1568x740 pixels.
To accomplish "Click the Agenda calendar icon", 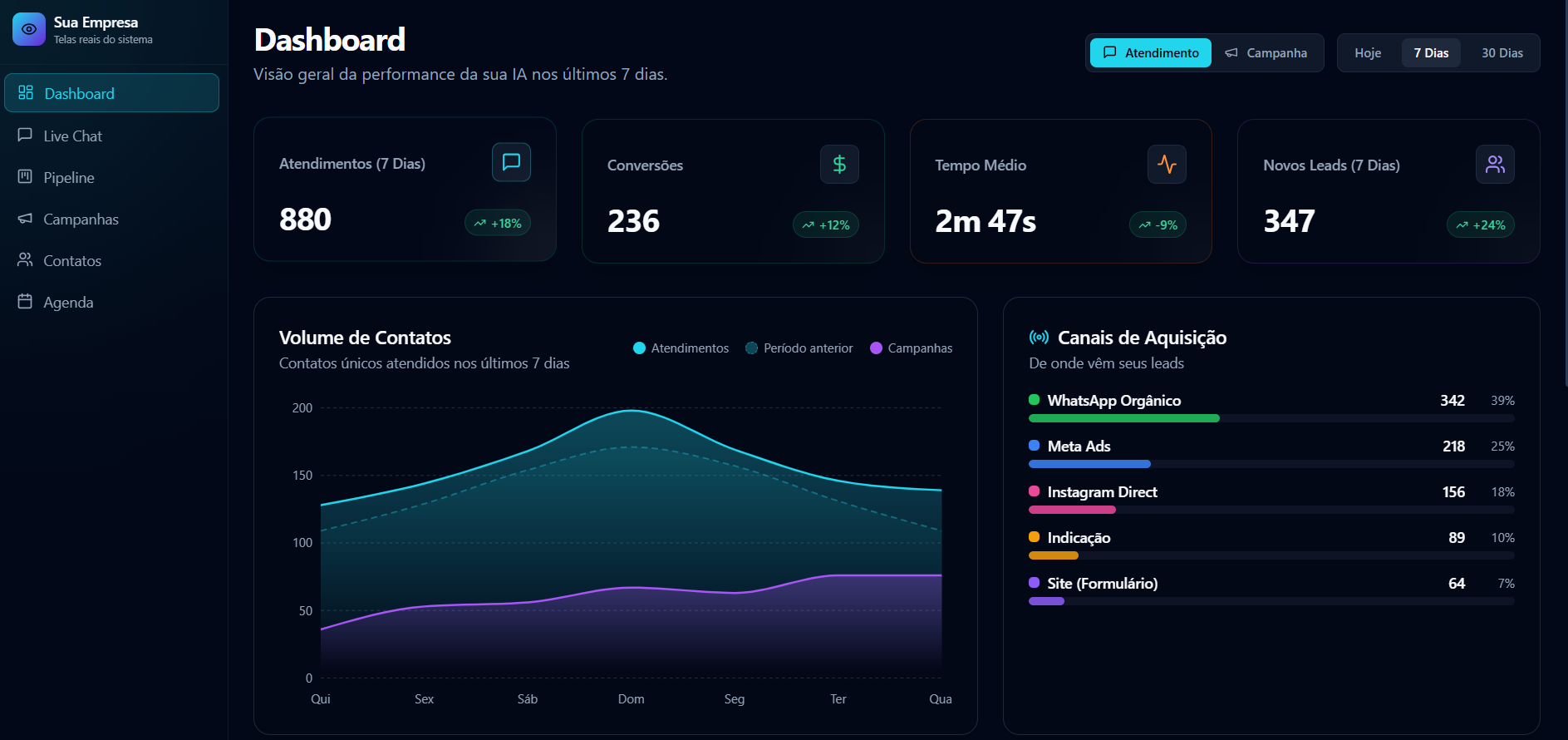I will click(x=25, y=301).
